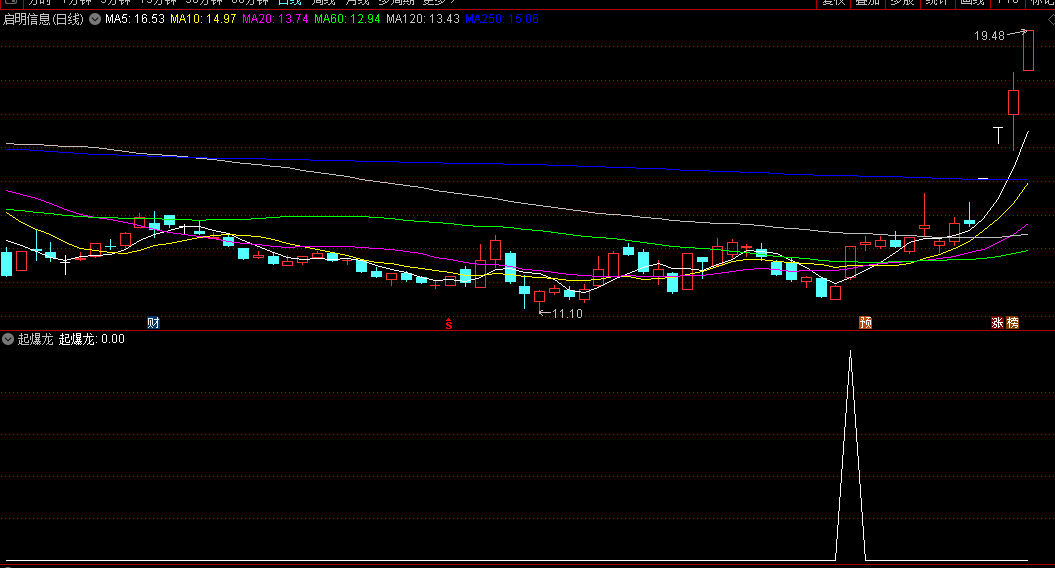This screenshot has width=1055, height=568.
Task: Select the MA20: 13.74 label
Action: (275, 19)
